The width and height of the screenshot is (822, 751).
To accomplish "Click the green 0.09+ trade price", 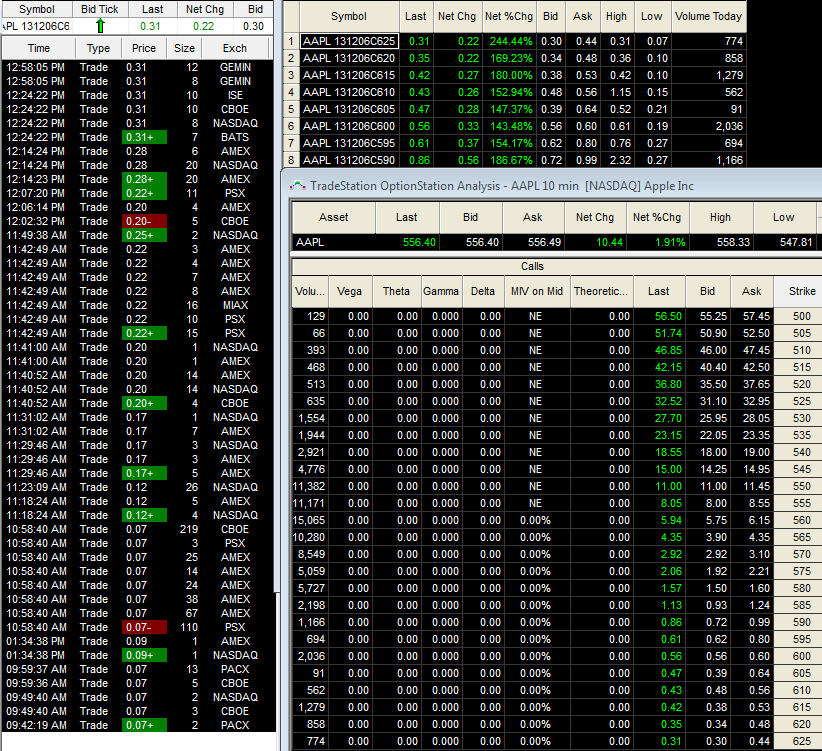I will 144,655.
